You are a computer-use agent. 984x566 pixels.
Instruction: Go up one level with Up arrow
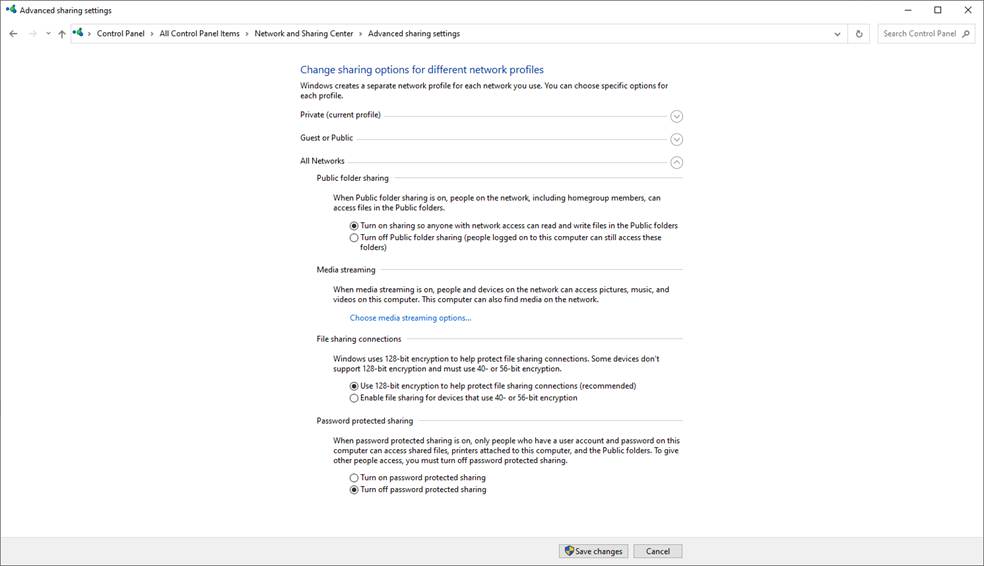pyautogui.click(x=62, y=34)
